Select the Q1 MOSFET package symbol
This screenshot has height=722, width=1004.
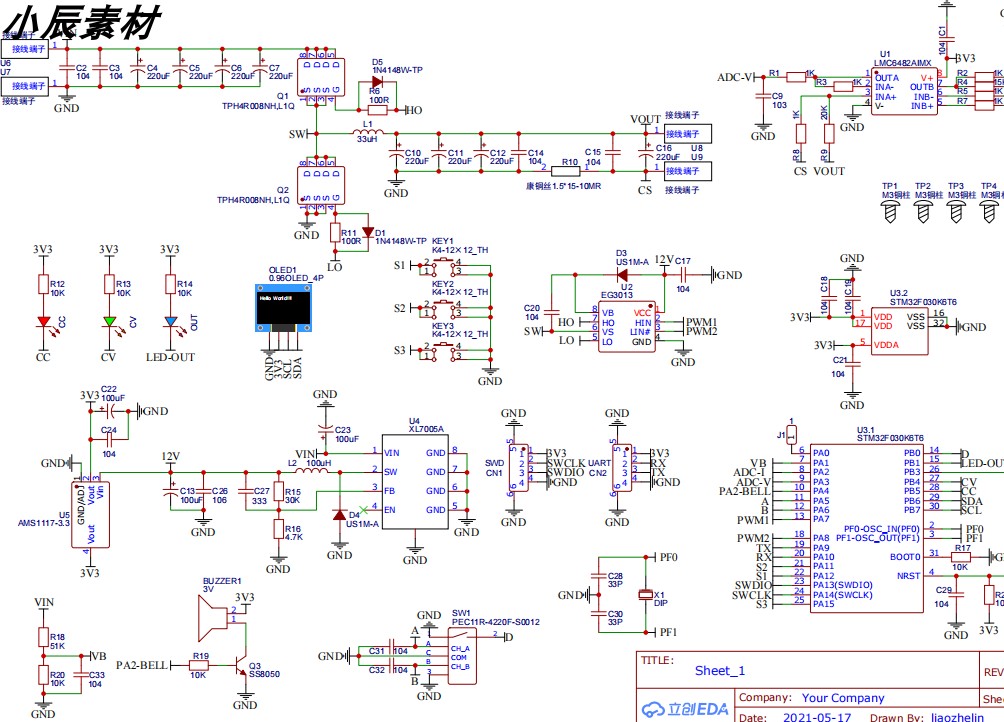tap(321, 77)
